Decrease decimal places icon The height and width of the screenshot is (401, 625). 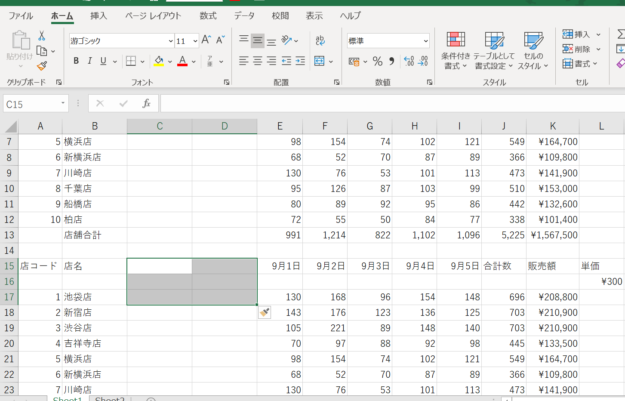(423, 61)
